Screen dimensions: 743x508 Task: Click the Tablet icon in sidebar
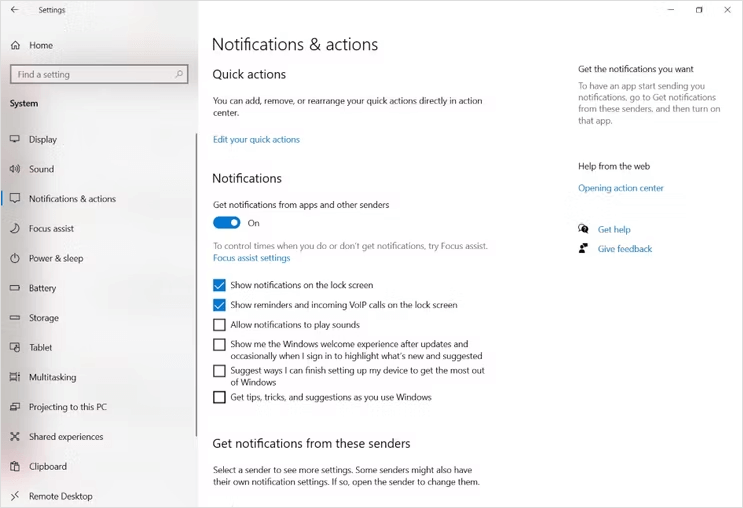coord(15,347)
